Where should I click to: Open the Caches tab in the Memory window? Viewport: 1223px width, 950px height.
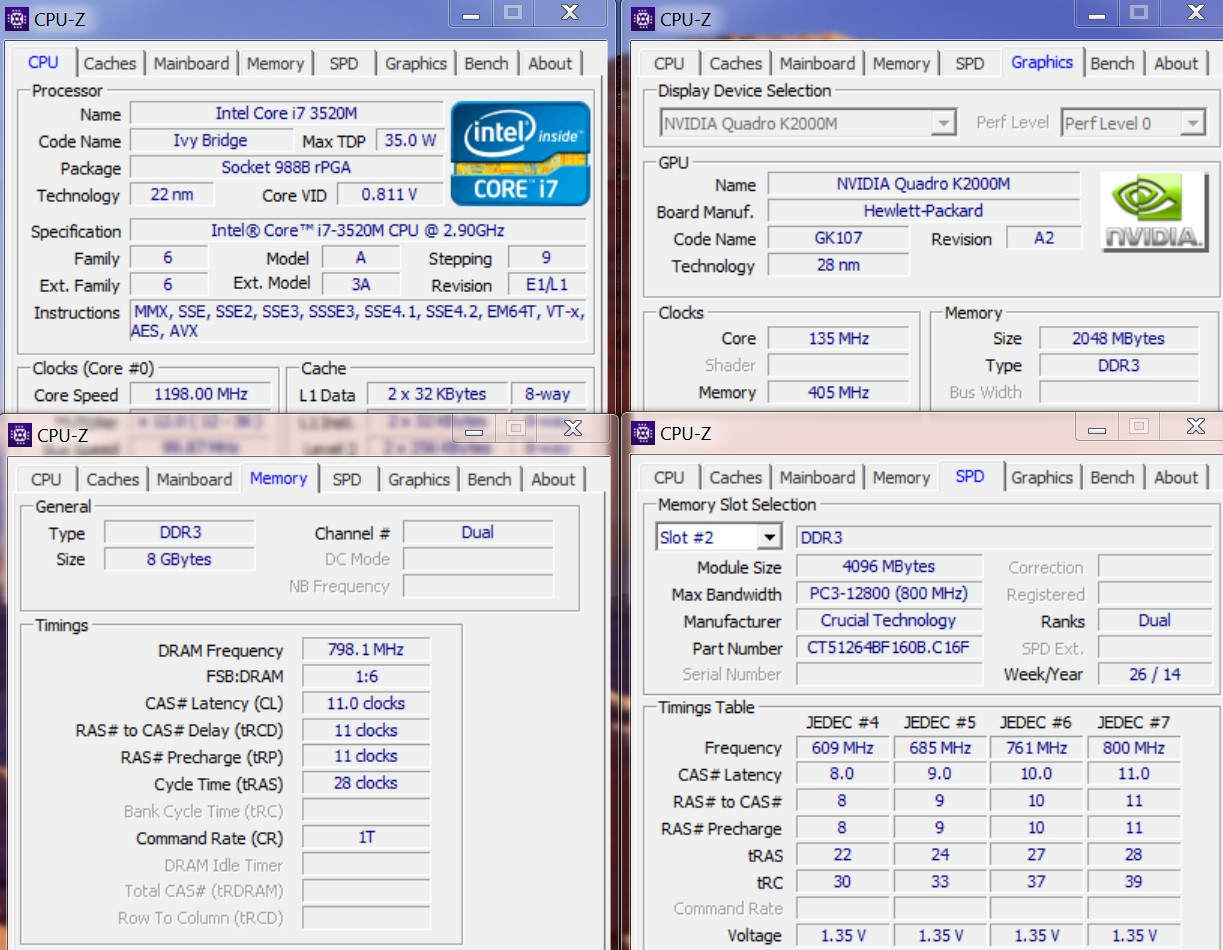(112, 479)
